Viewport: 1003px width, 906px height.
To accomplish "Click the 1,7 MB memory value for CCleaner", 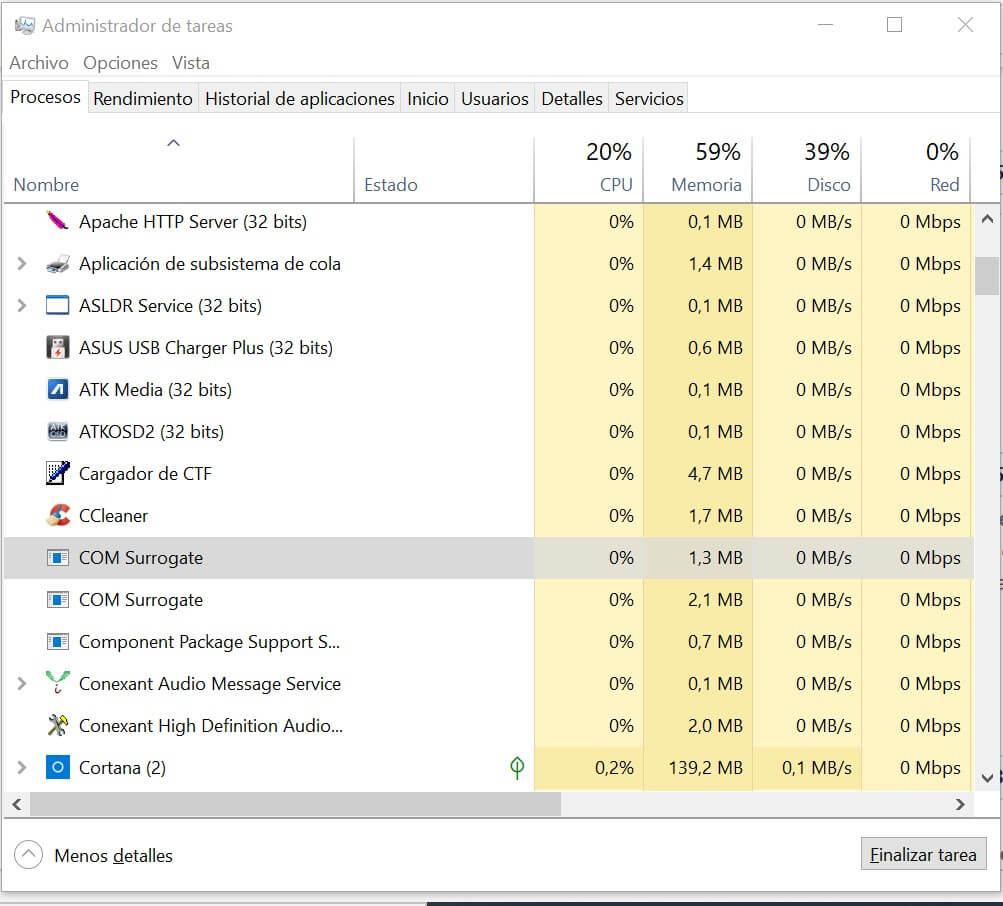I will coord(715,516).
